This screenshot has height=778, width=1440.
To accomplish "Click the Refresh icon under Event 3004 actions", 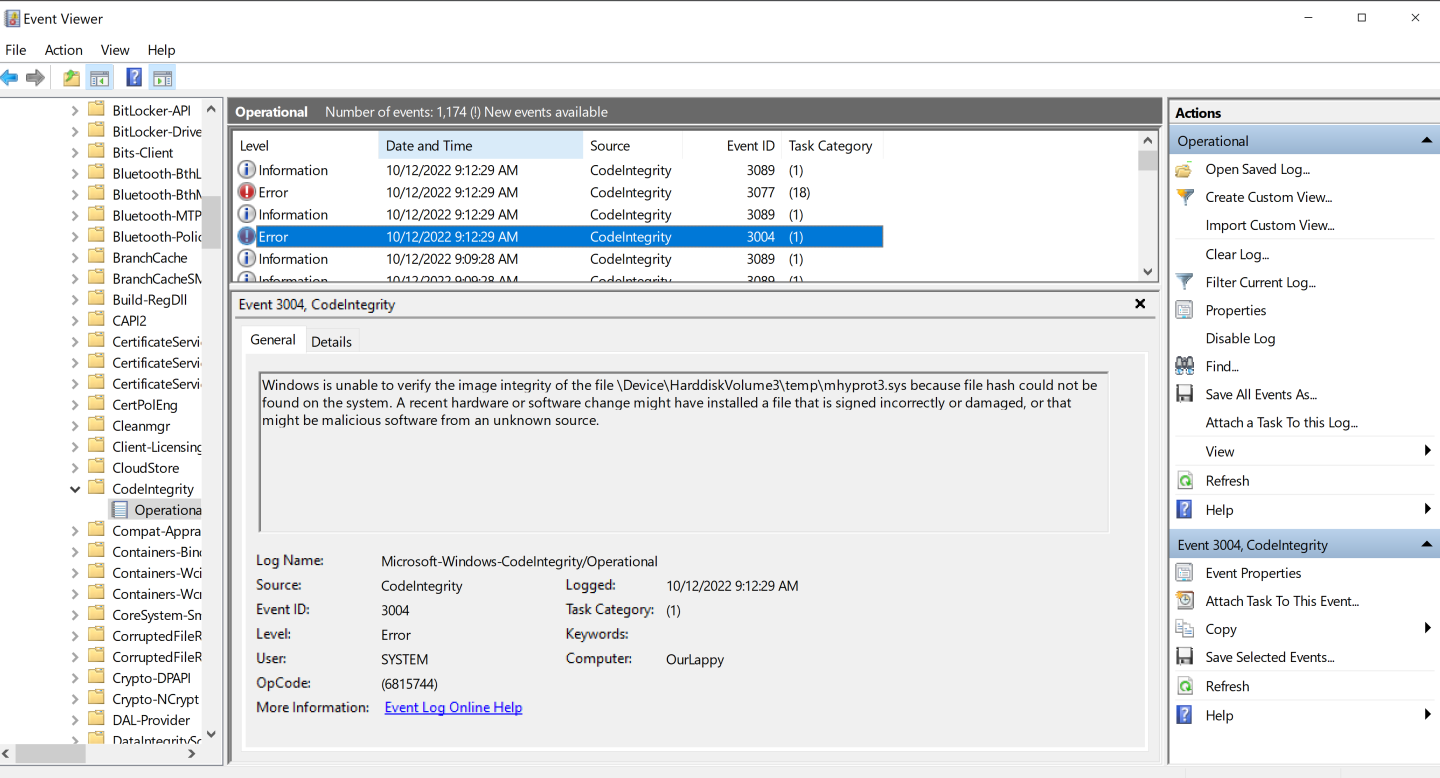I will coord(1185,686).
